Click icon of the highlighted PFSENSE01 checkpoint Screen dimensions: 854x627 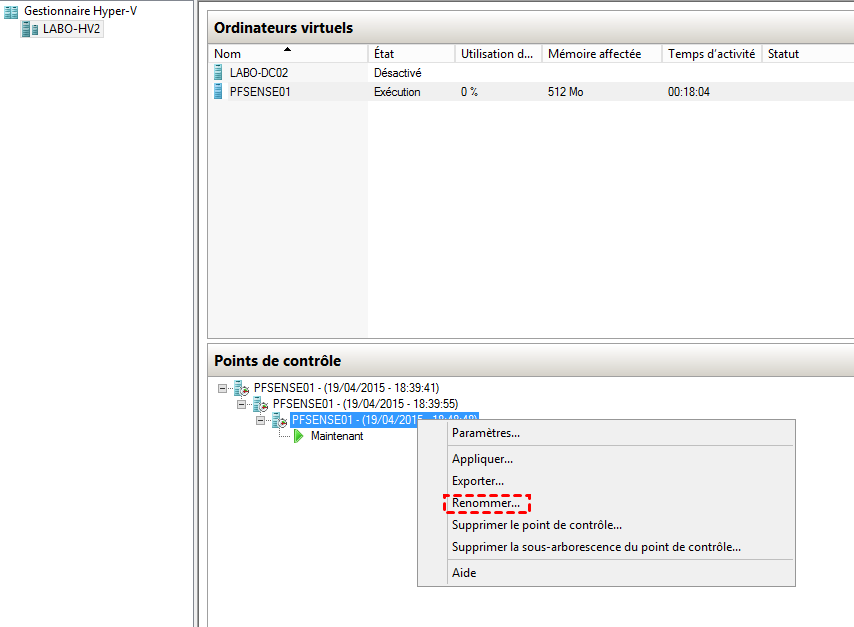279,420
